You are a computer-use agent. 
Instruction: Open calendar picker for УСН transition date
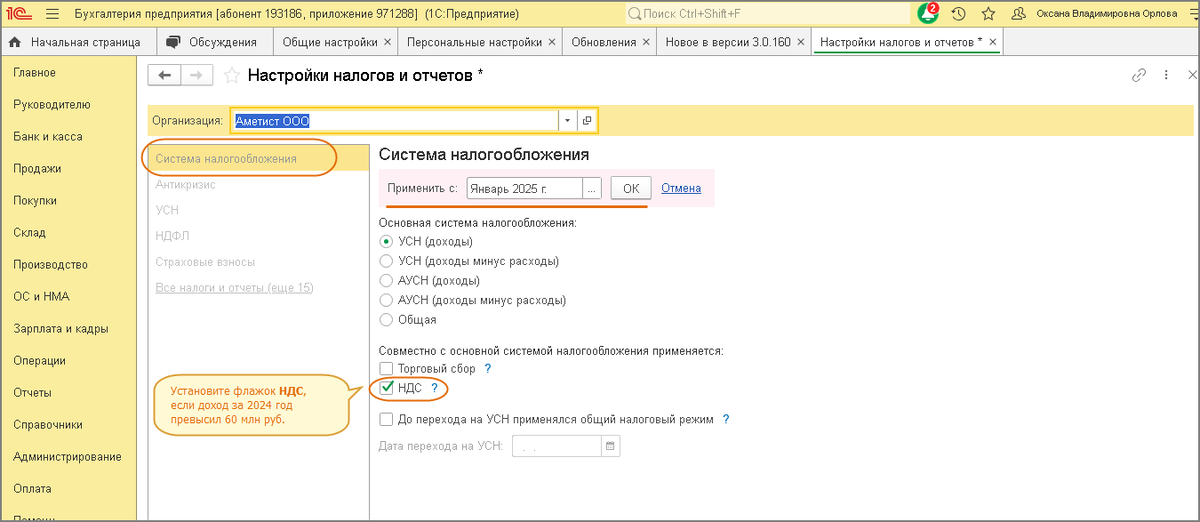609,447
